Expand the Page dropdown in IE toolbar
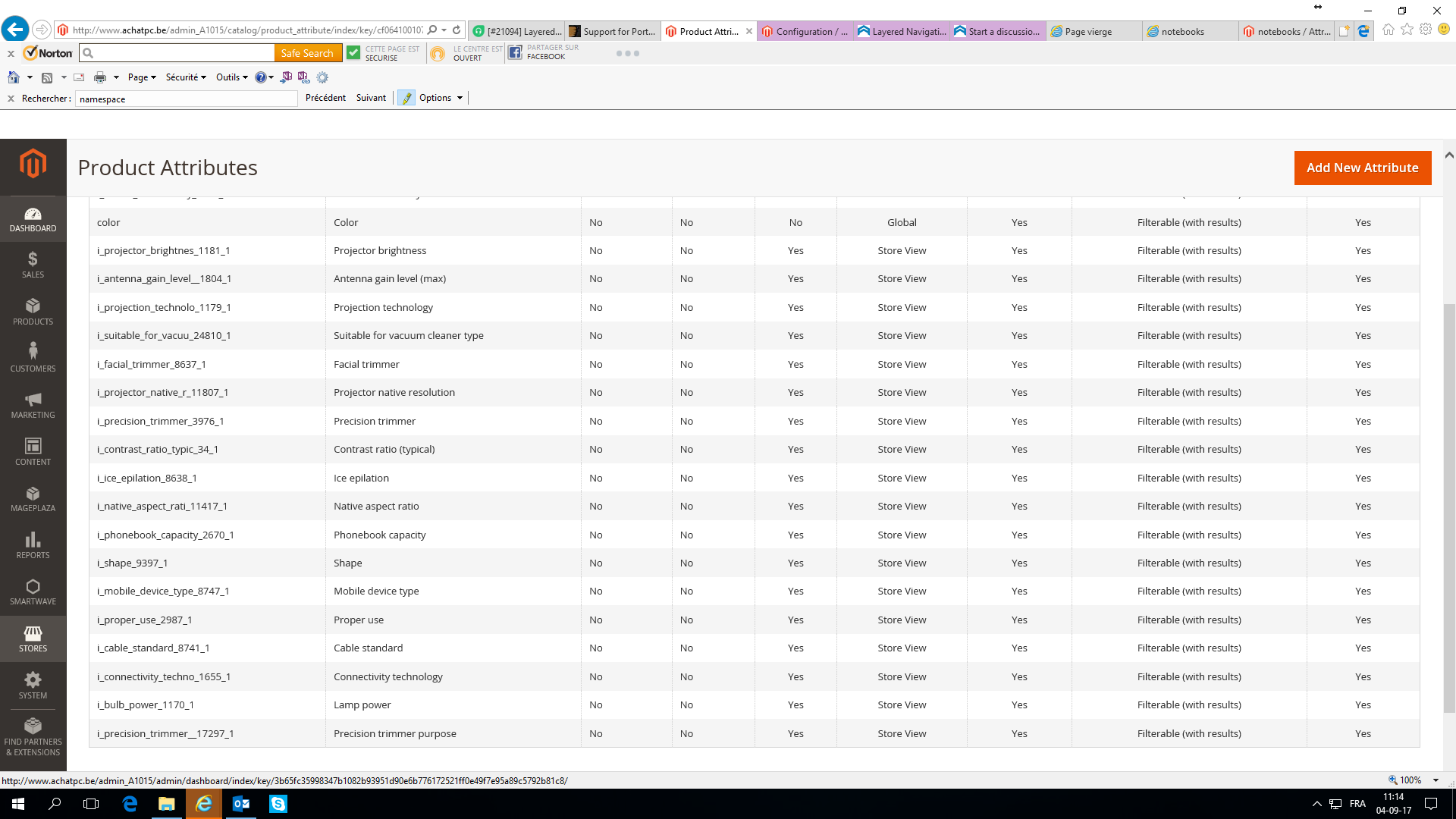The height and width of the screenshot is (819, 1456). tap(142, 77)
